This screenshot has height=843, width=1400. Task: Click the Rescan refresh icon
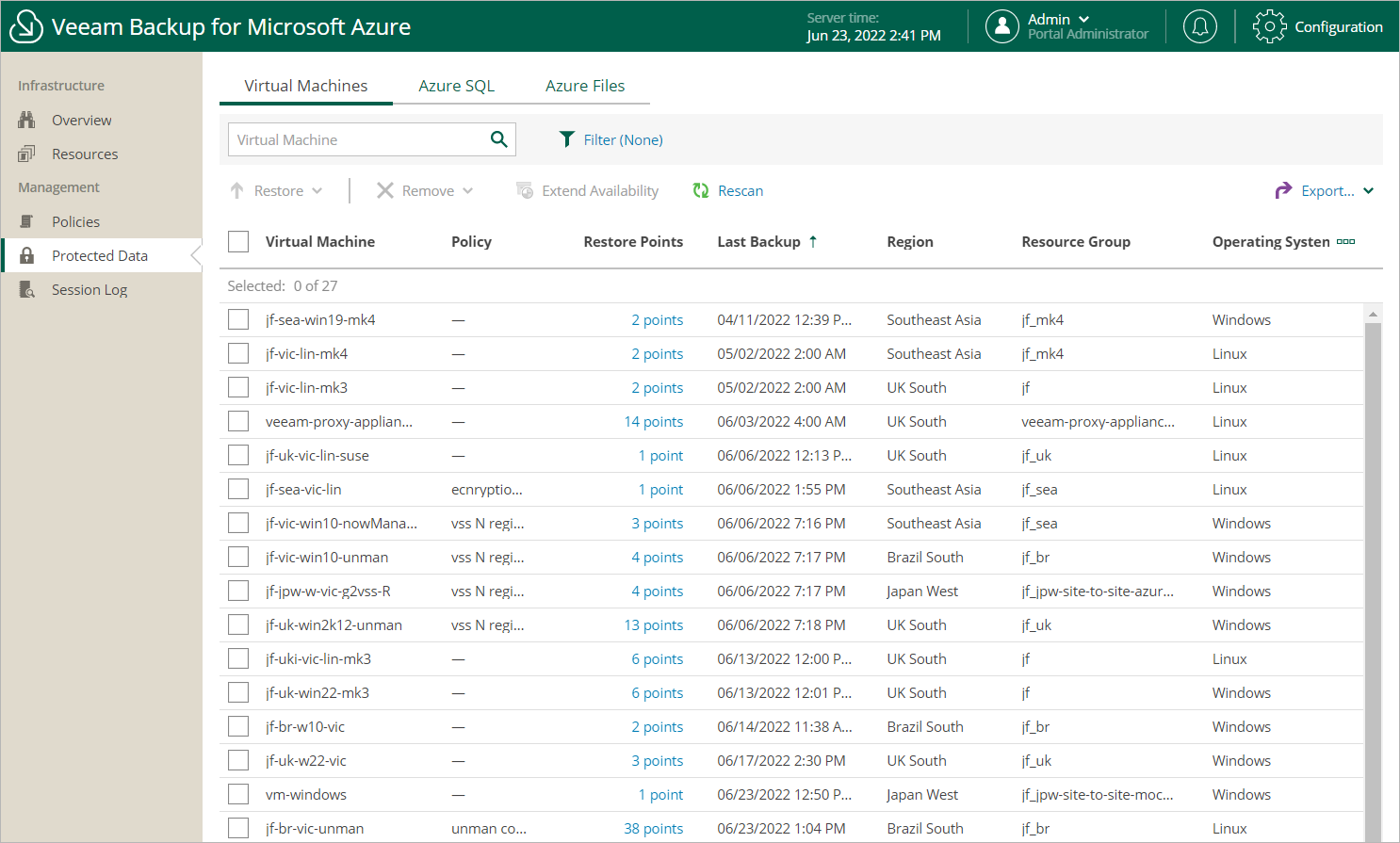701,190
